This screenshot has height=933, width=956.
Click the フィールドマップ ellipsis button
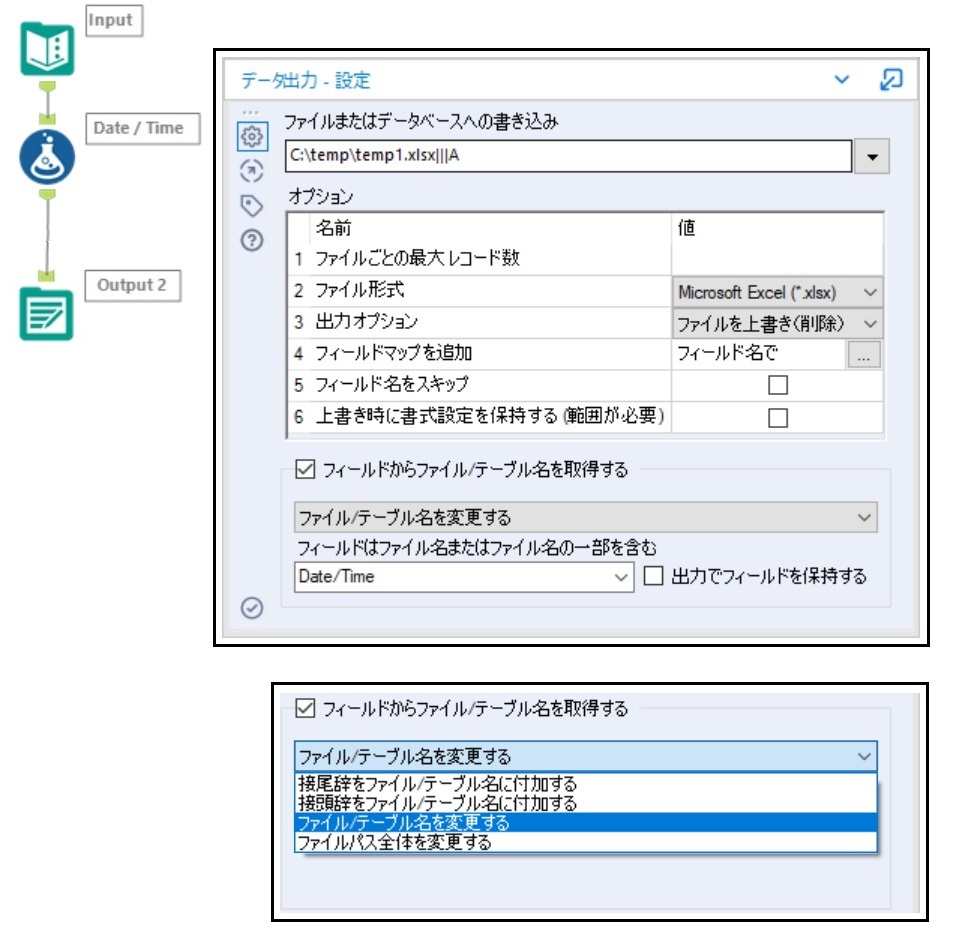863,354
